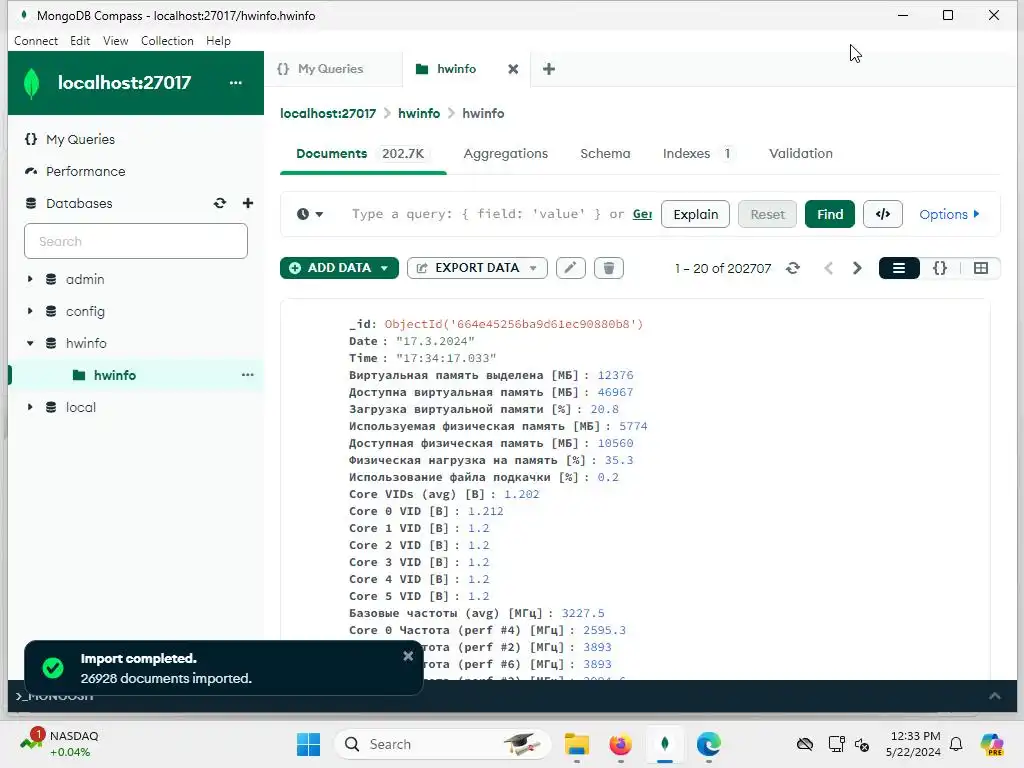
Task: Click the MongoDB leaf logo in the sidebar
Action: pyautogui.click(x=31, y=83)
